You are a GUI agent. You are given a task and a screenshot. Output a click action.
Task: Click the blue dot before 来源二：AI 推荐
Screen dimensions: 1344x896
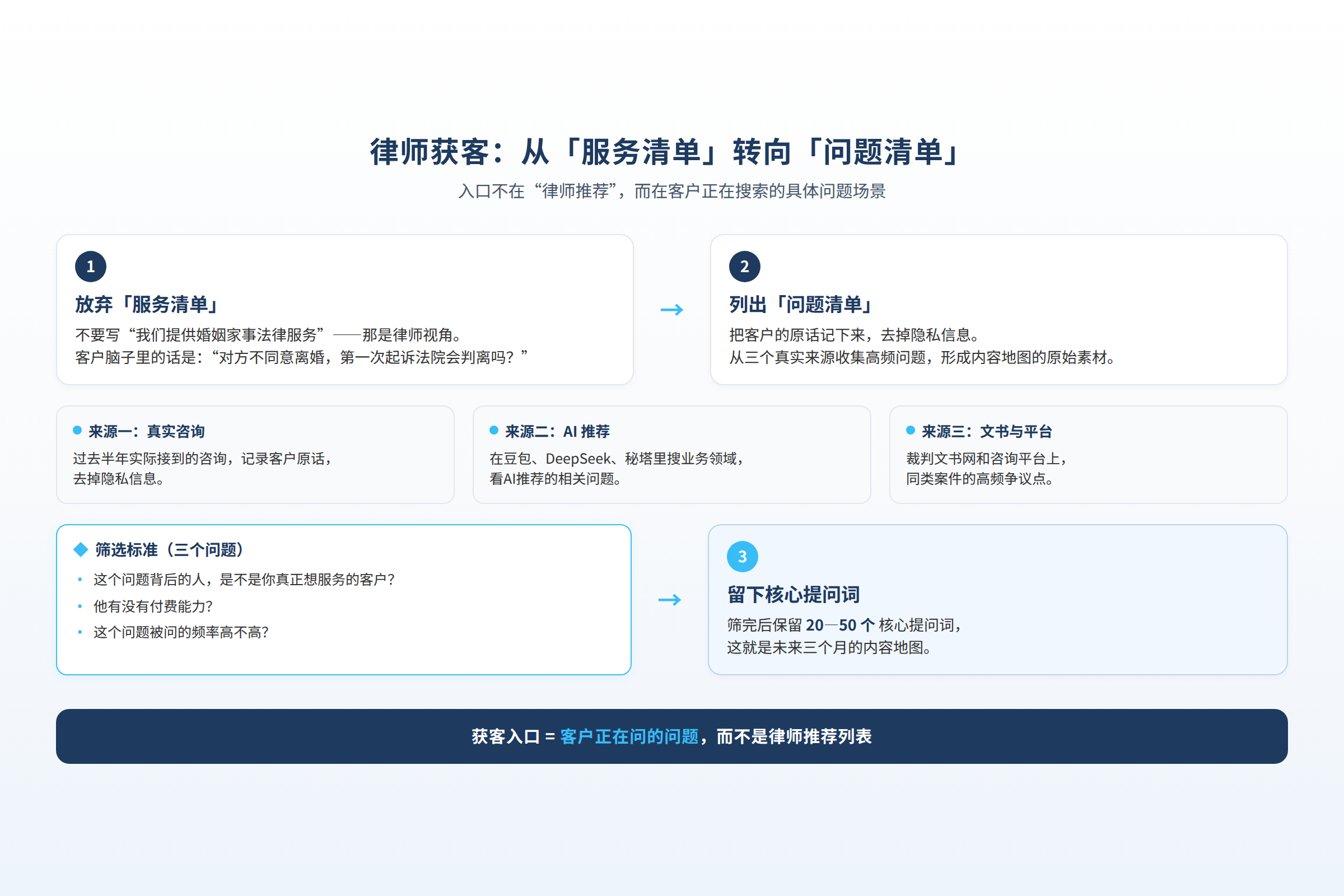[494, 430]
